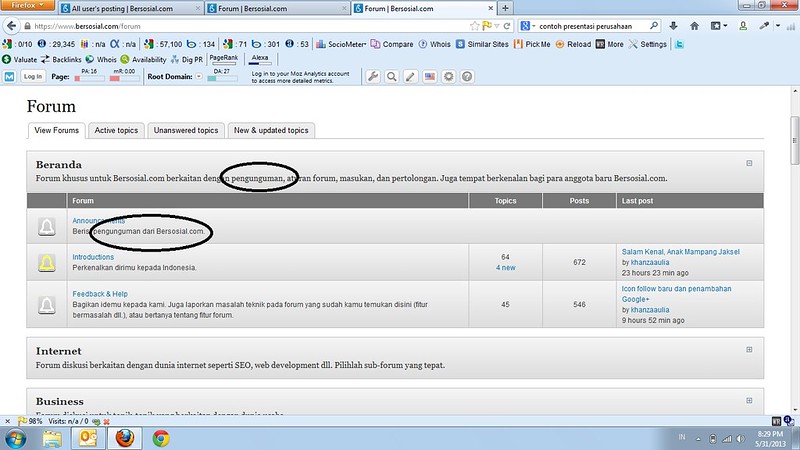Expand the Root Domain dropdown in MozBar

[x=199, y=77]
